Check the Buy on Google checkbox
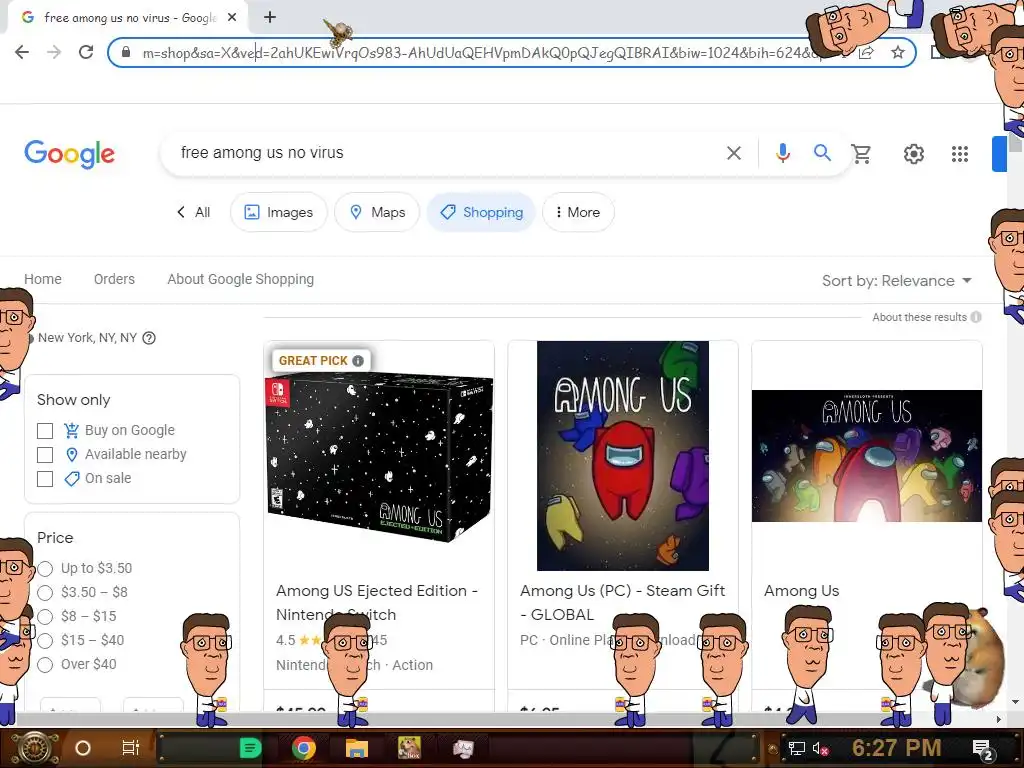 (x=45, y=431)
